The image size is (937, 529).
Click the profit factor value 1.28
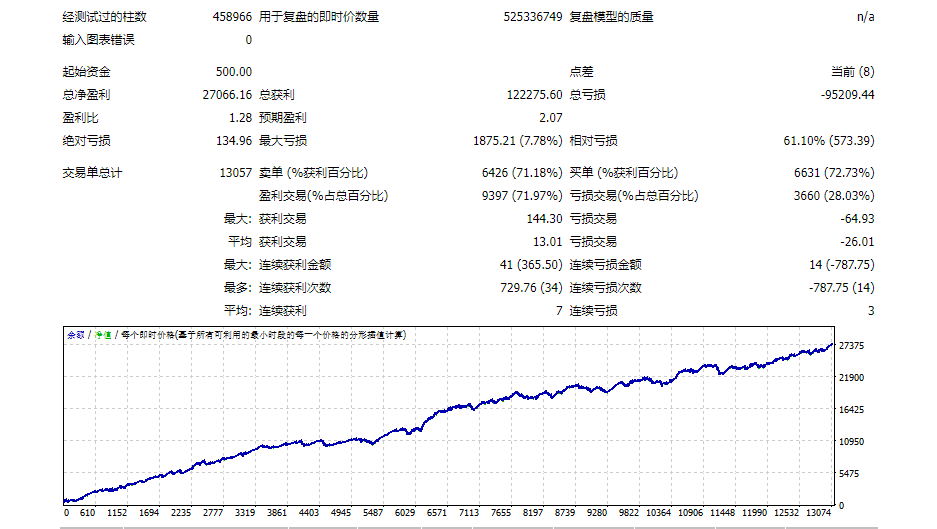click(x=240, y=118)
